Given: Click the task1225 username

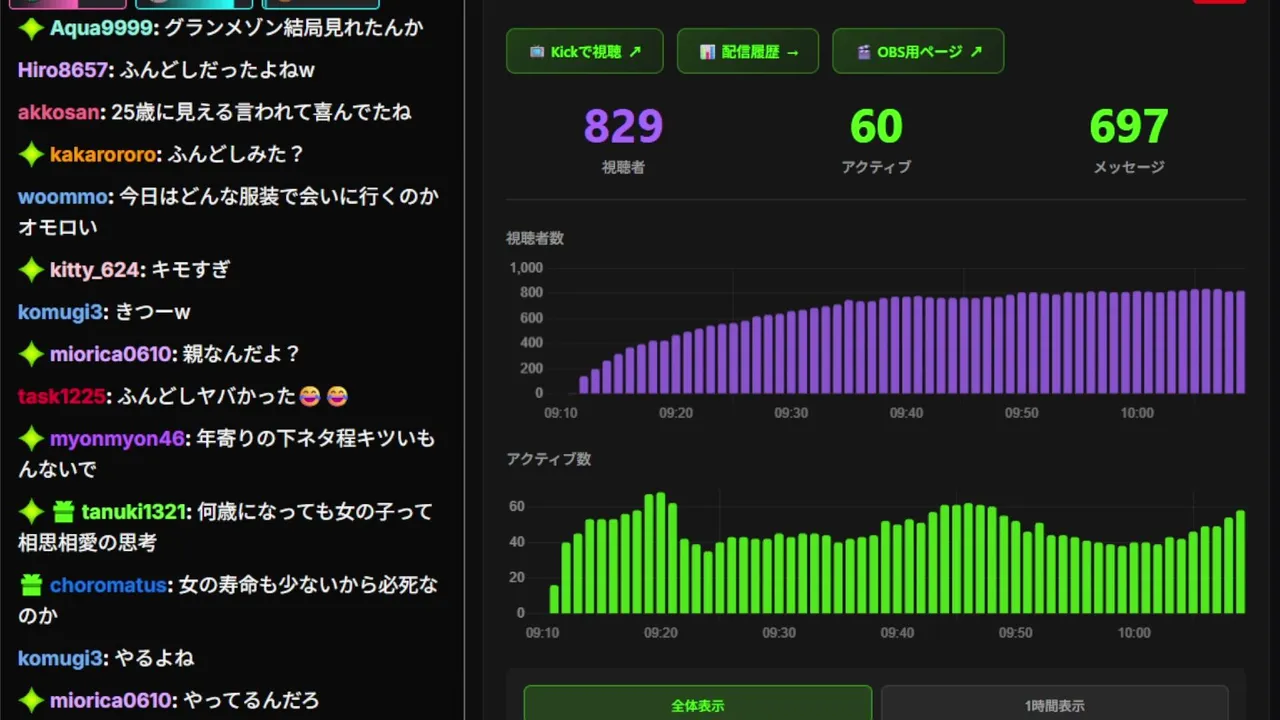Looking at the screenshot, I should tap(61, 397).
